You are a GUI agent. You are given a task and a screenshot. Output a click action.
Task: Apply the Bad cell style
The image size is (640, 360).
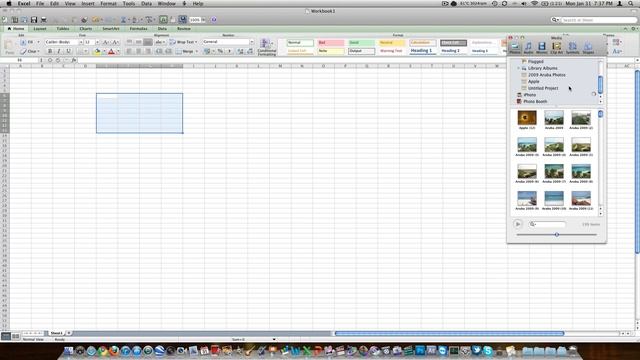click(331, 42)
